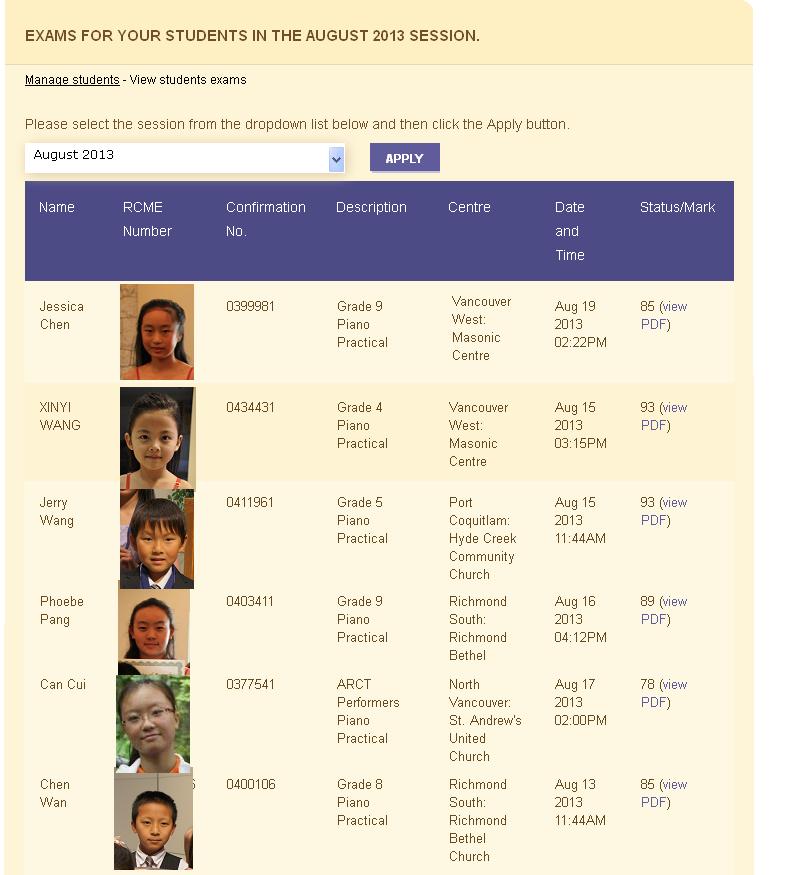785x875 pixels.
Task: Click Jessica Chen's student photo
Action: pyautogui.click(x=157, y=331)
